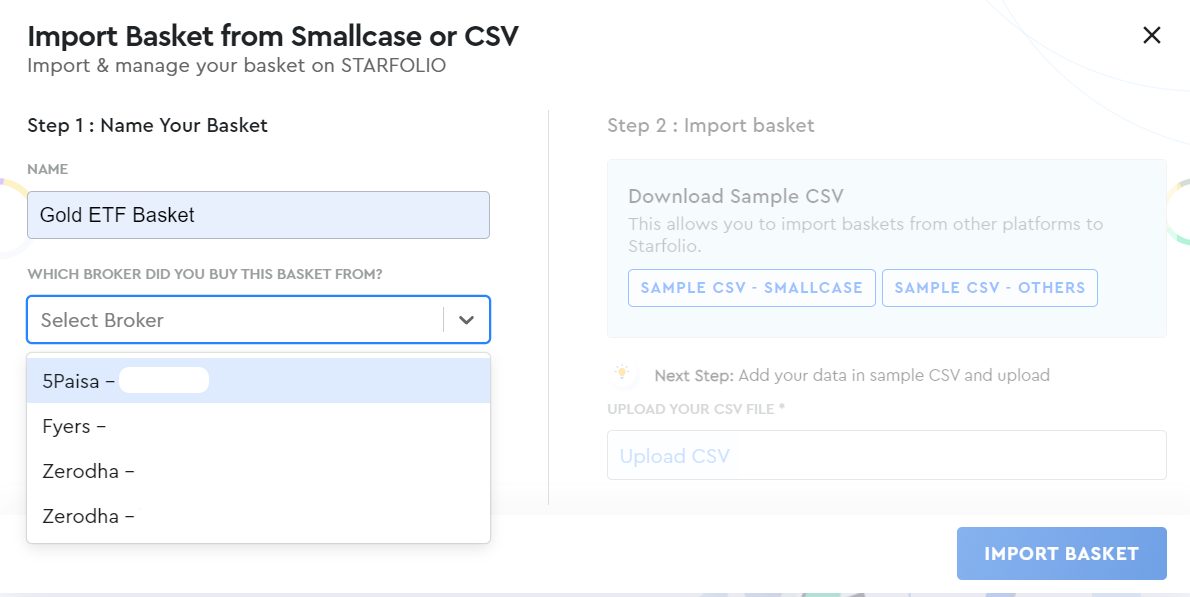The height and width of the screenshot is (597, 1190).
Task: Open the Upload CSV file field
Action: [886, 455]
